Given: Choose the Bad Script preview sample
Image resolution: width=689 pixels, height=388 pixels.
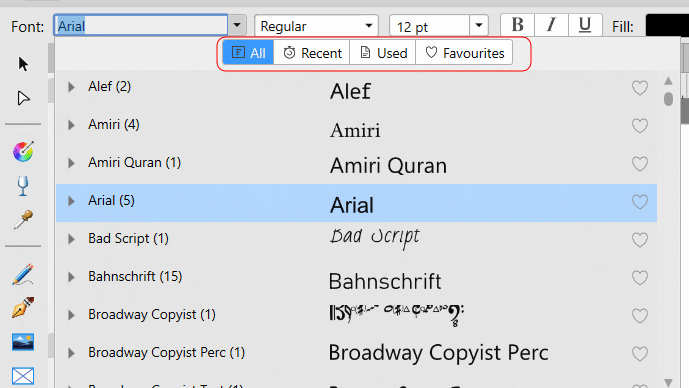Looking at the screenshot, I should point(375,238).
